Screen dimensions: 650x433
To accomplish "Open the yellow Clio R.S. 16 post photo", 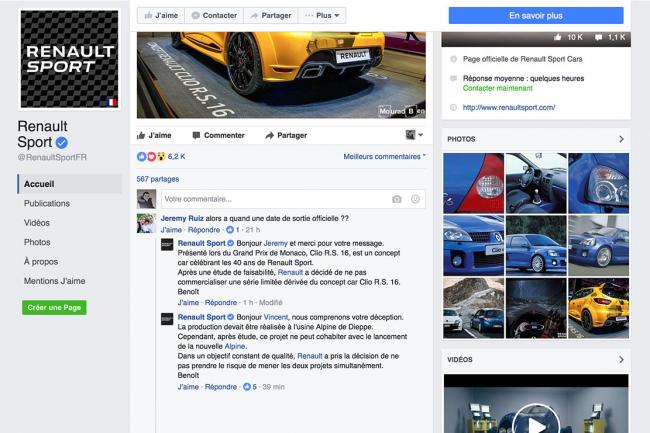I will [281, 75].
